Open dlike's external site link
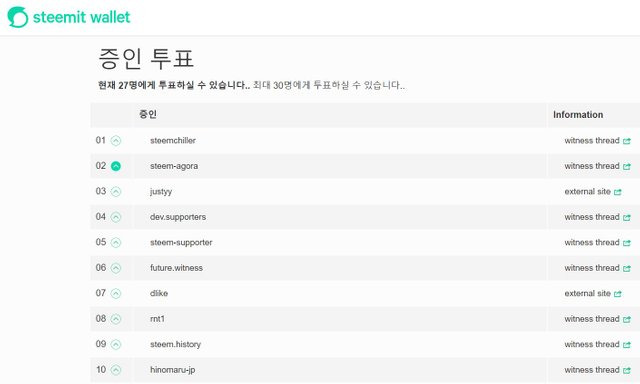640x384 pixels. coord(593,293)
